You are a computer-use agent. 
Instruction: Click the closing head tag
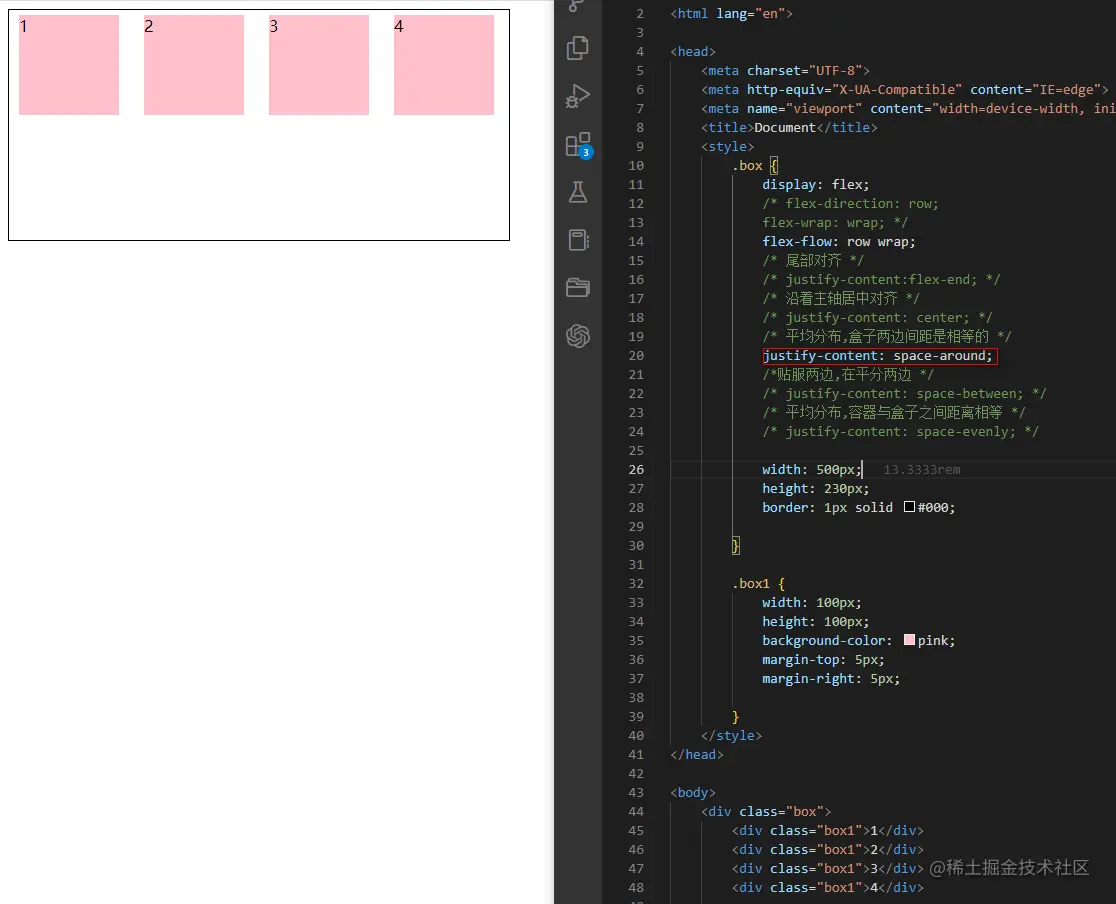[x=697, y=755]
